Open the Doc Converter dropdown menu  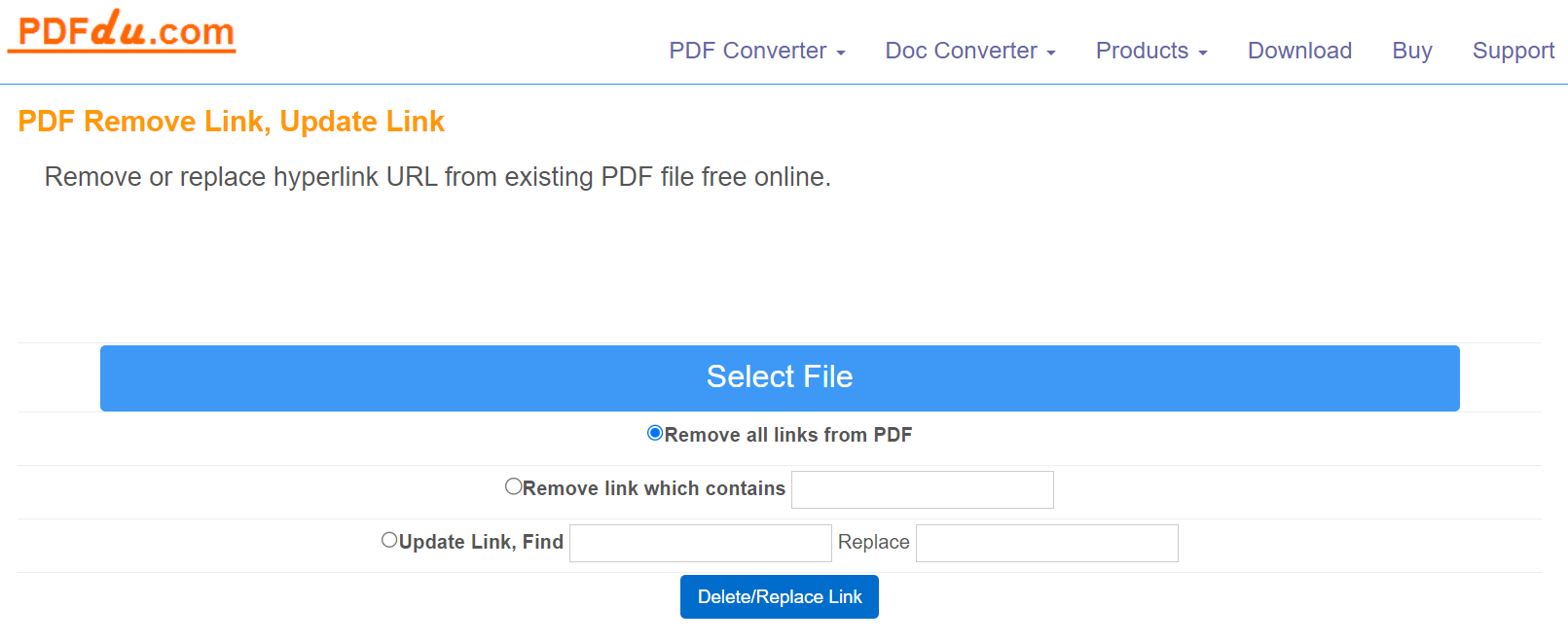point(963,51)
